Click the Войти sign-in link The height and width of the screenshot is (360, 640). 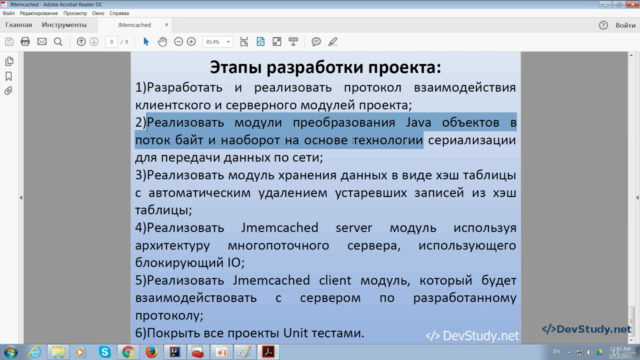(625, 25)
